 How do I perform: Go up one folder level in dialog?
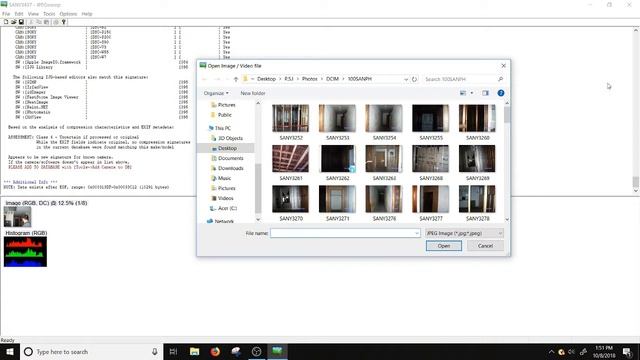pos(236,79)
